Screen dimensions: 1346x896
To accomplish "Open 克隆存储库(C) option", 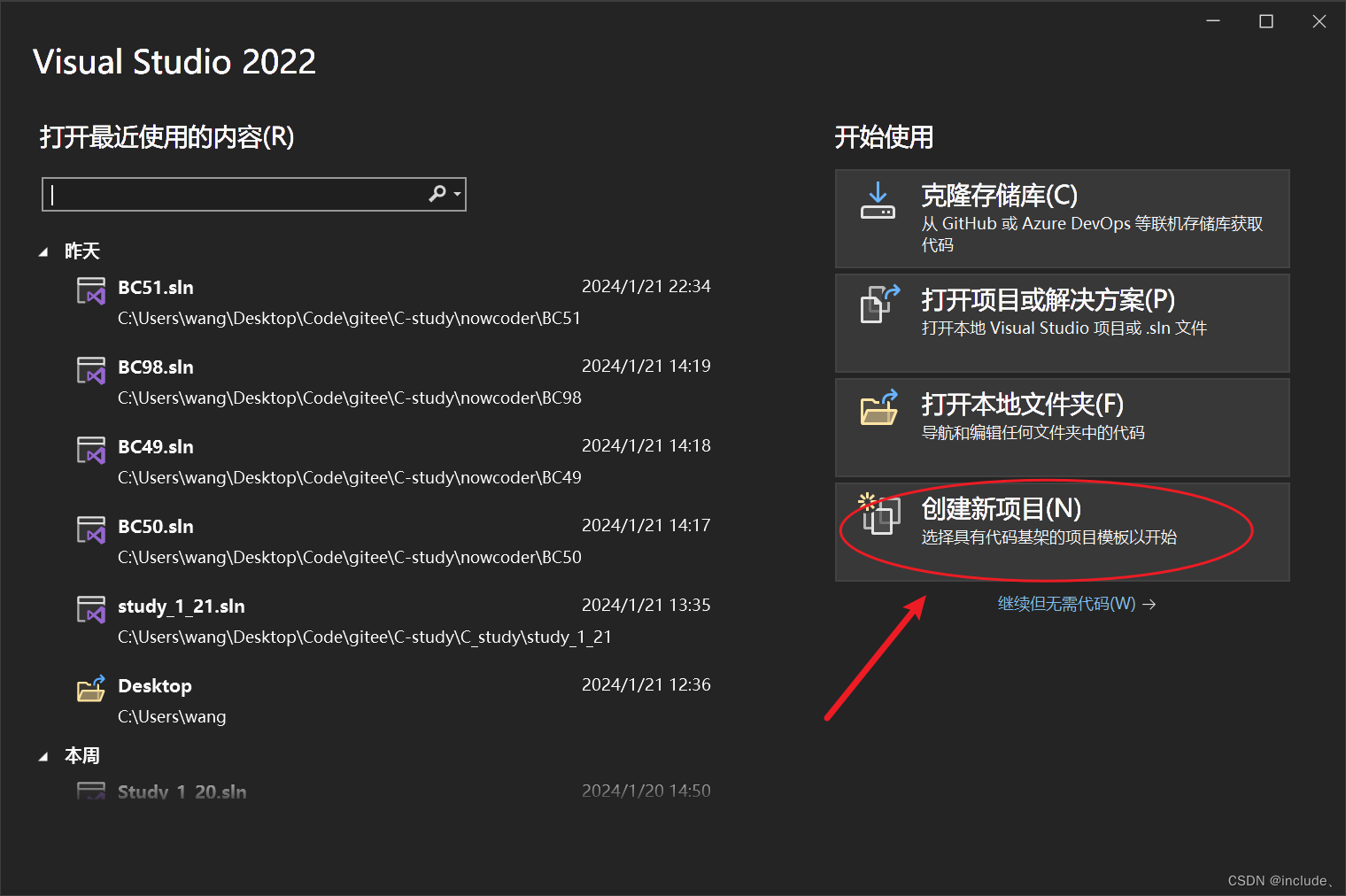I will (x=1062, y=219).
